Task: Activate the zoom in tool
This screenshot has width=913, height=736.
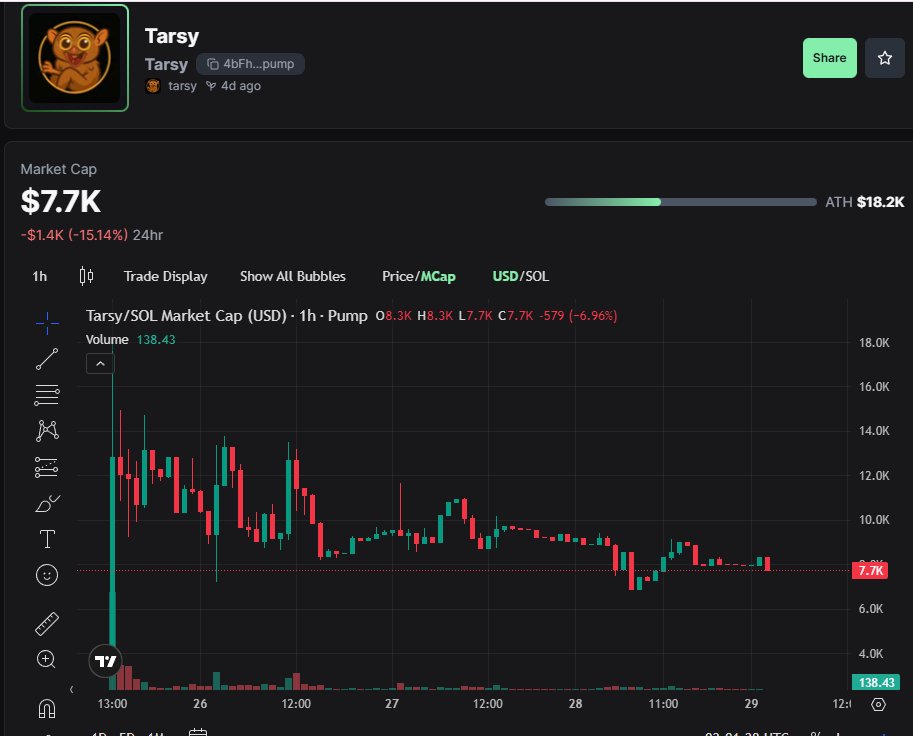Action: [x=46, y=659]
